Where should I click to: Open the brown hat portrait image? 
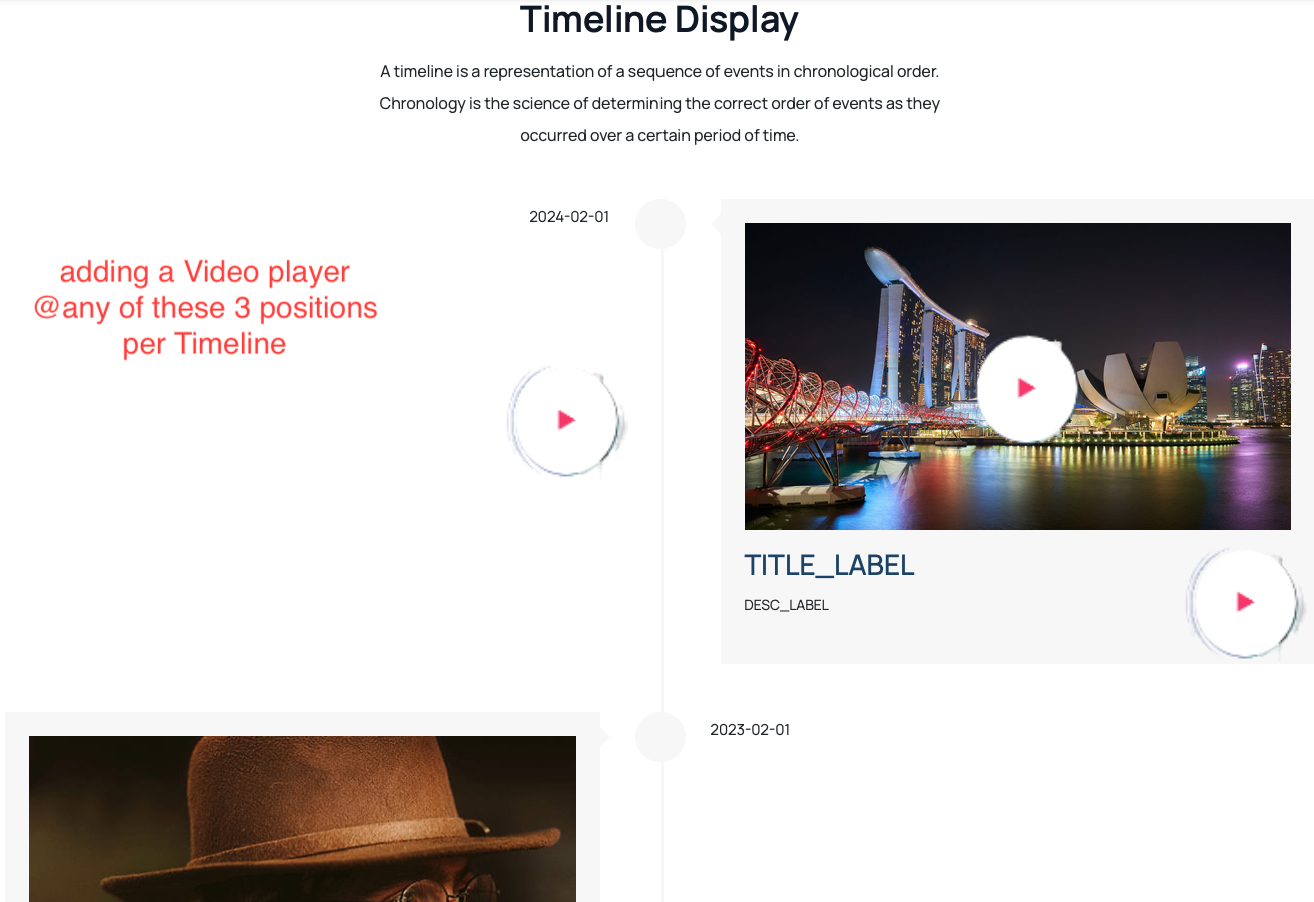pos(302,819)
